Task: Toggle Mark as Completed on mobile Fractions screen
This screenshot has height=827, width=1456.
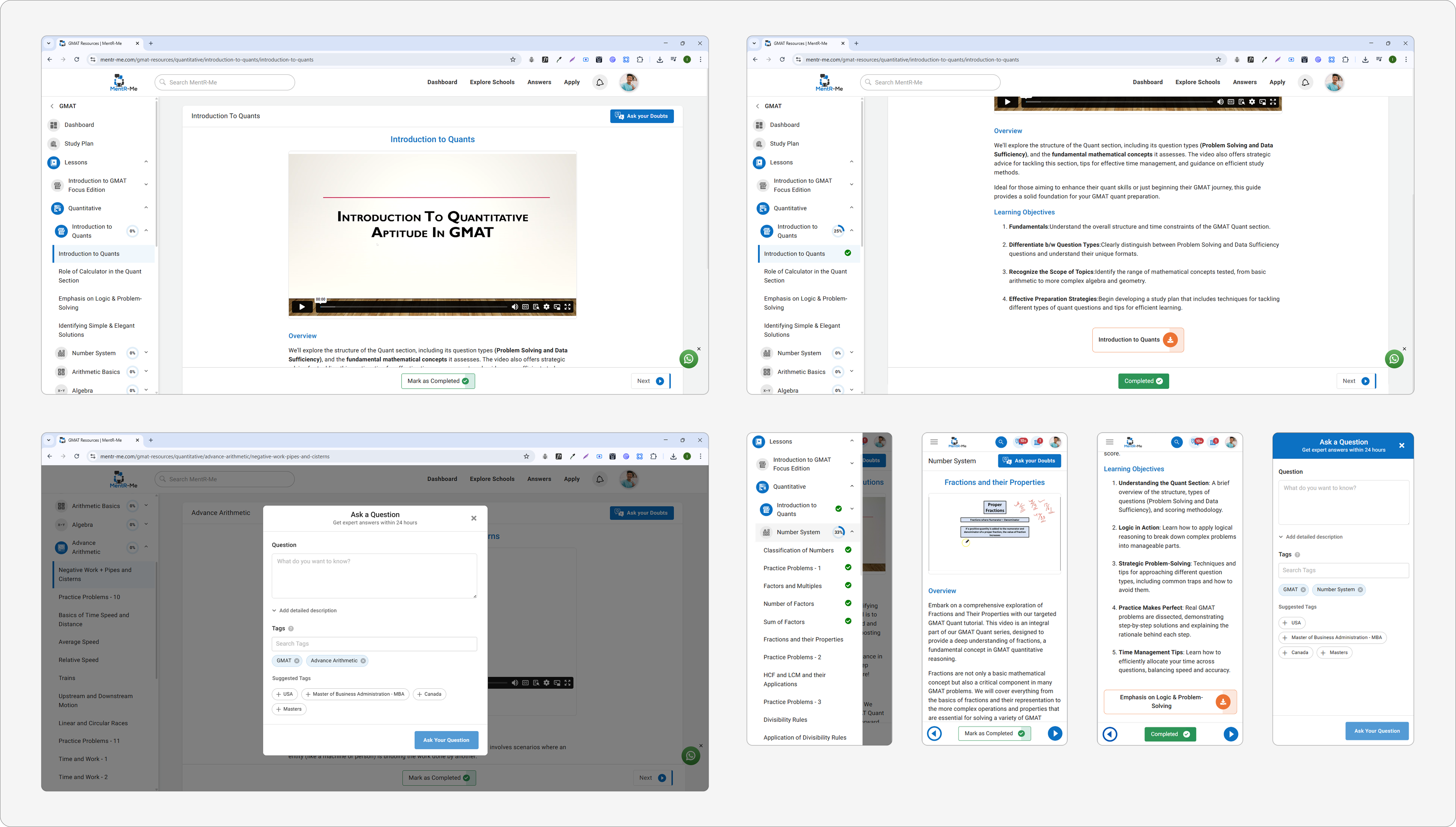Action: pos(994,733)
